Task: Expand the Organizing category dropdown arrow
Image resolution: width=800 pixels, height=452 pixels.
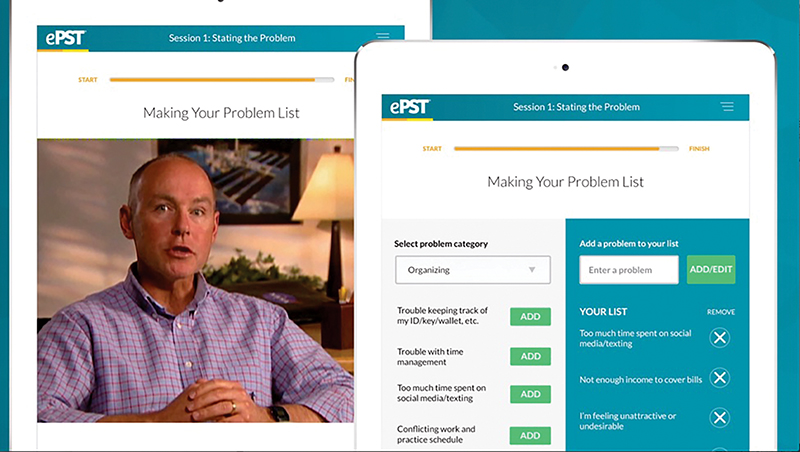Action: (x=532, y=270)
